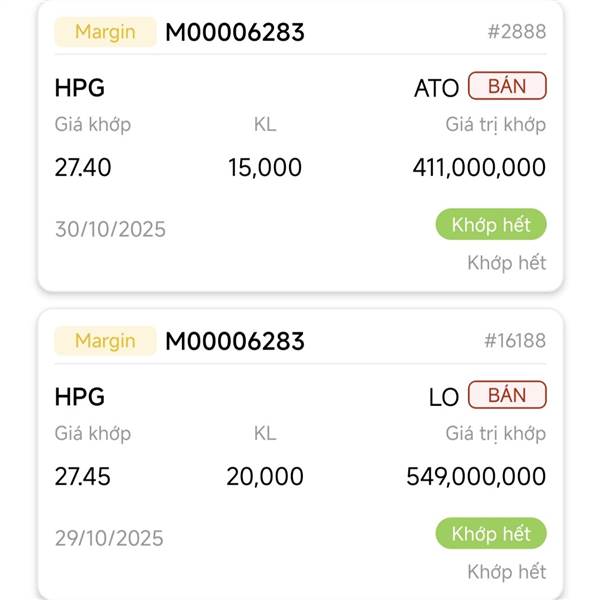
Task: Select the green Khớp hết status dated 30/10/2025
Action: (491, 225)
